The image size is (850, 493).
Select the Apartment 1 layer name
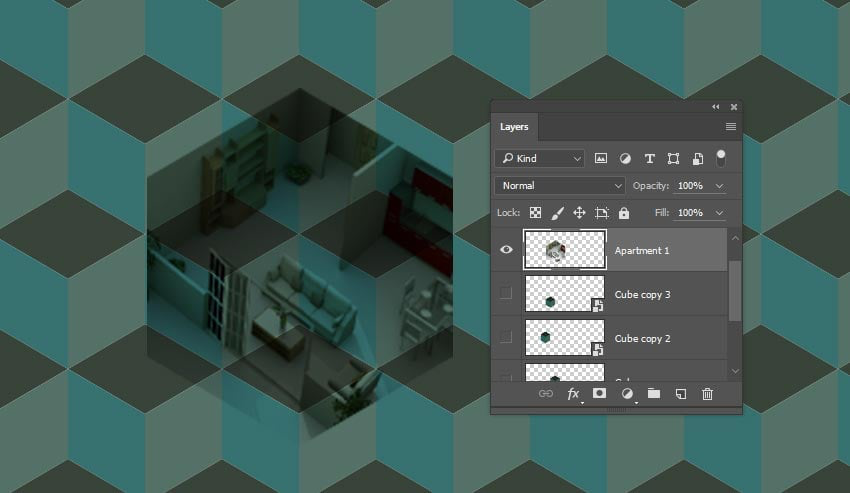coord(642,251)
